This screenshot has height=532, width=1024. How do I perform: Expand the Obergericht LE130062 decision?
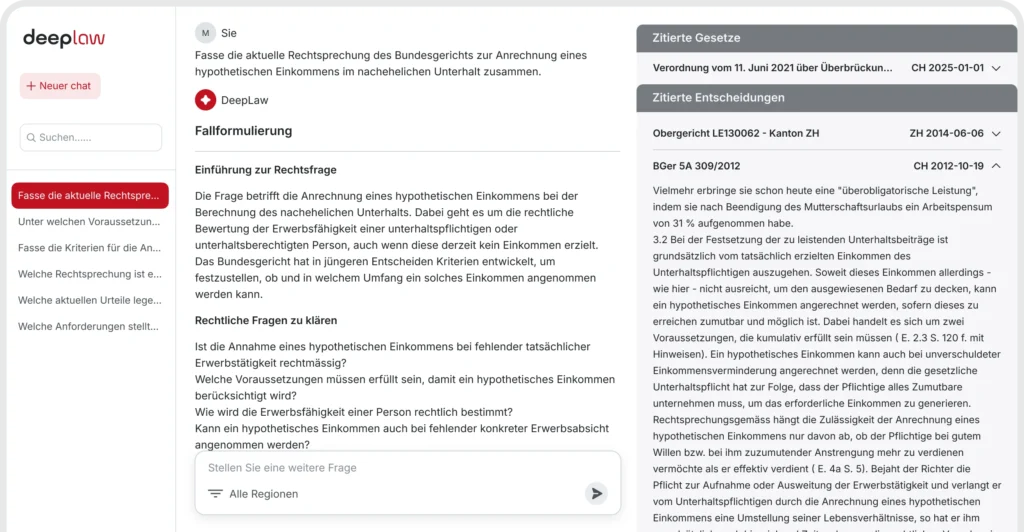(996, 133)
